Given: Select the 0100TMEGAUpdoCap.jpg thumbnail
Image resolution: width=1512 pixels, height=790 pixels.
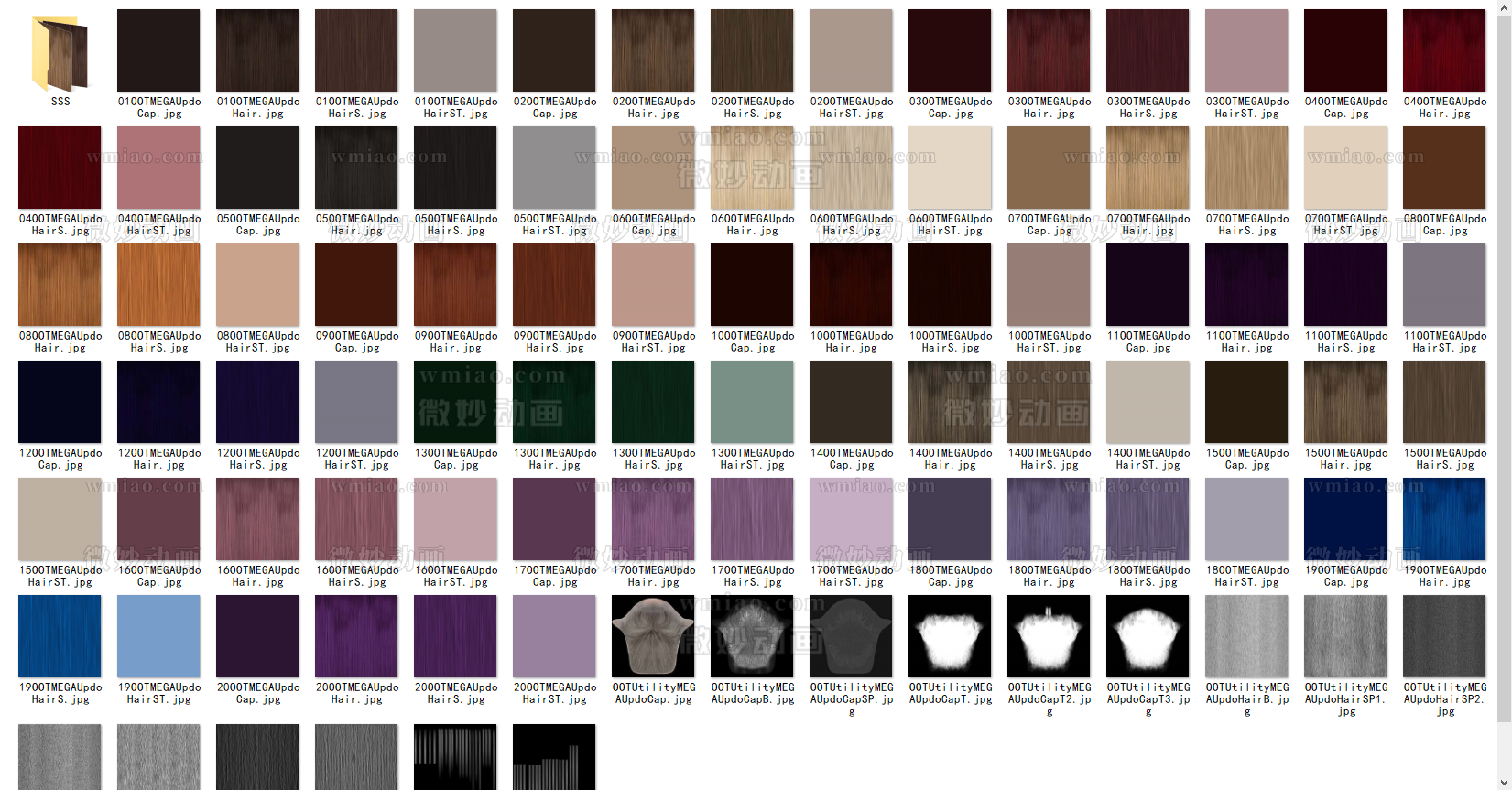Looking at the screenshot, I should coord(158,51).
